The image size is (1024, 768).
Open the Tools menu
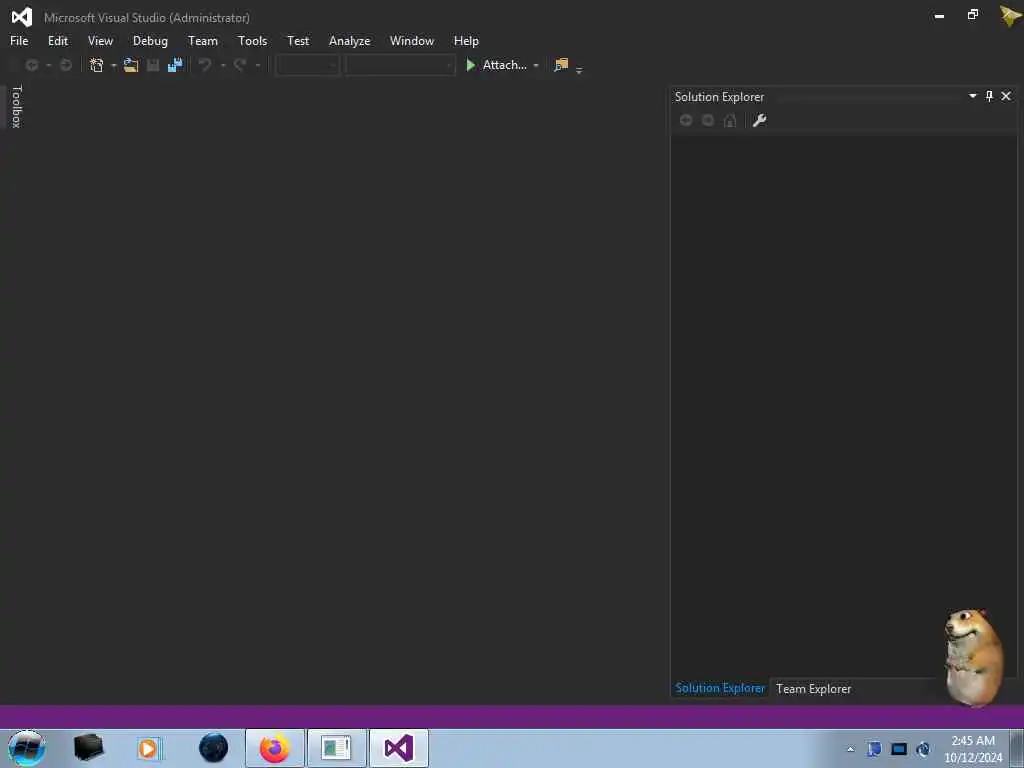tap(252, 40)
